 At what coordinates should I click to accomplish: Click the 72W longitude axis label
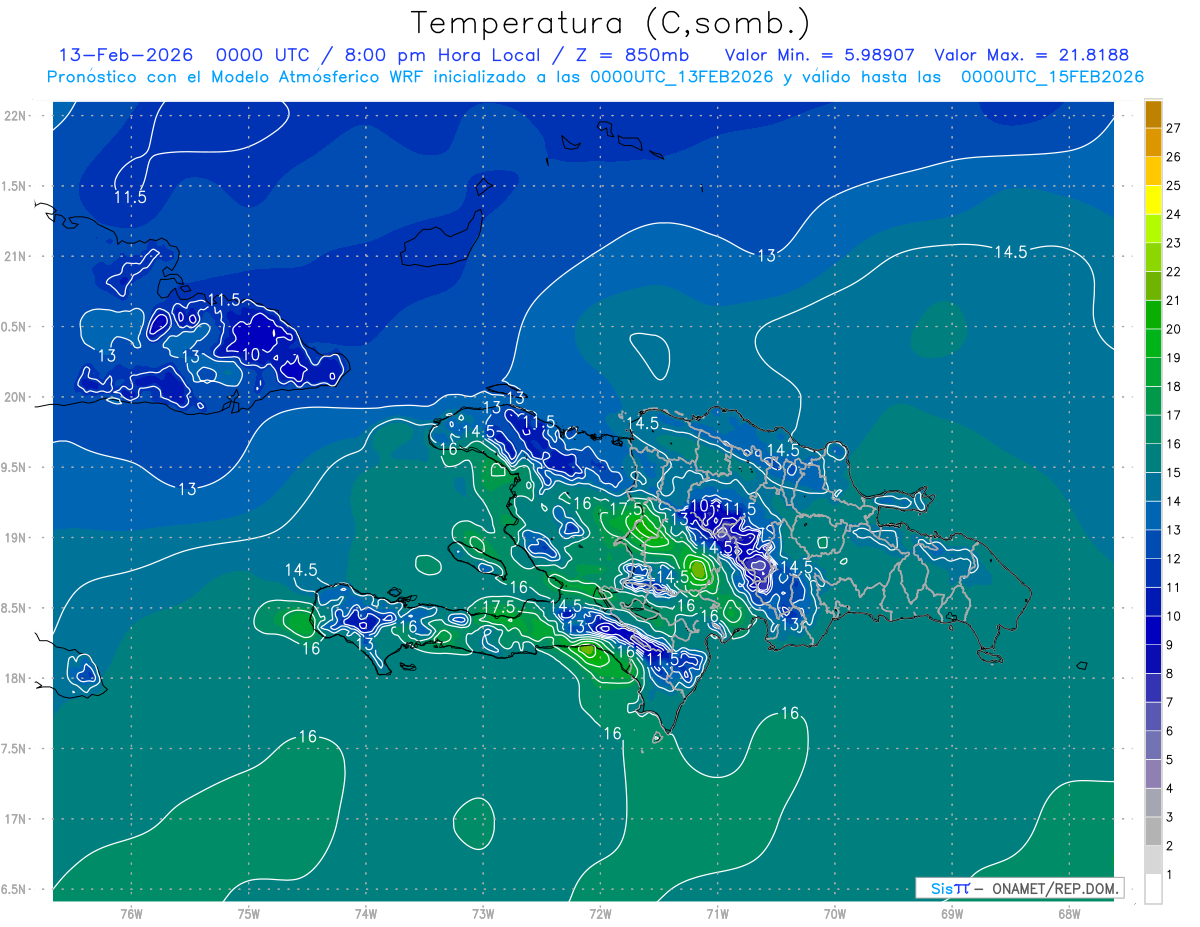point(600,914)
